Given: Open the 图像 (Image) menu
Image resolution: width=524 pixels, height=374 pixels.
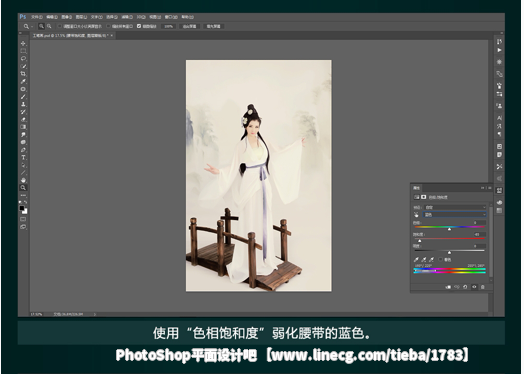Looking at the screenshot, I should coord(67,17).
